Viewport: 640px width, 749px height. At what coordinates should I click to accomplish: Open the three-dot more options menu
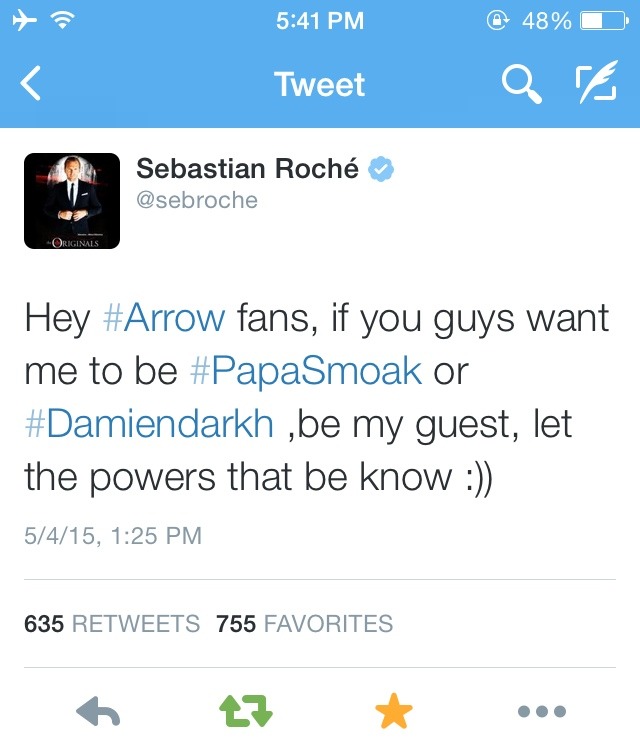[542, 711]
